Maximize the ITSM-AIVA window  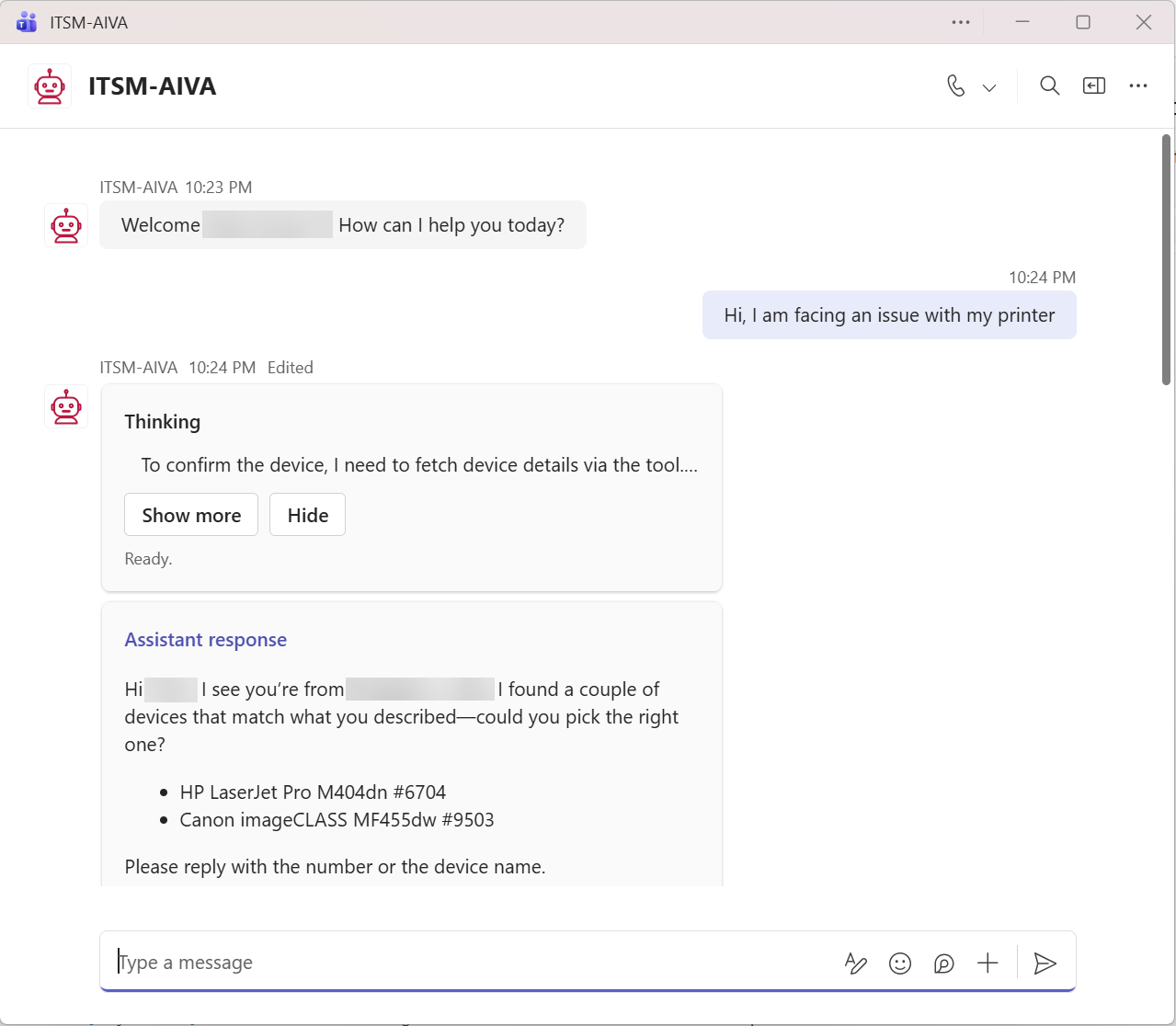[1083, 22]
